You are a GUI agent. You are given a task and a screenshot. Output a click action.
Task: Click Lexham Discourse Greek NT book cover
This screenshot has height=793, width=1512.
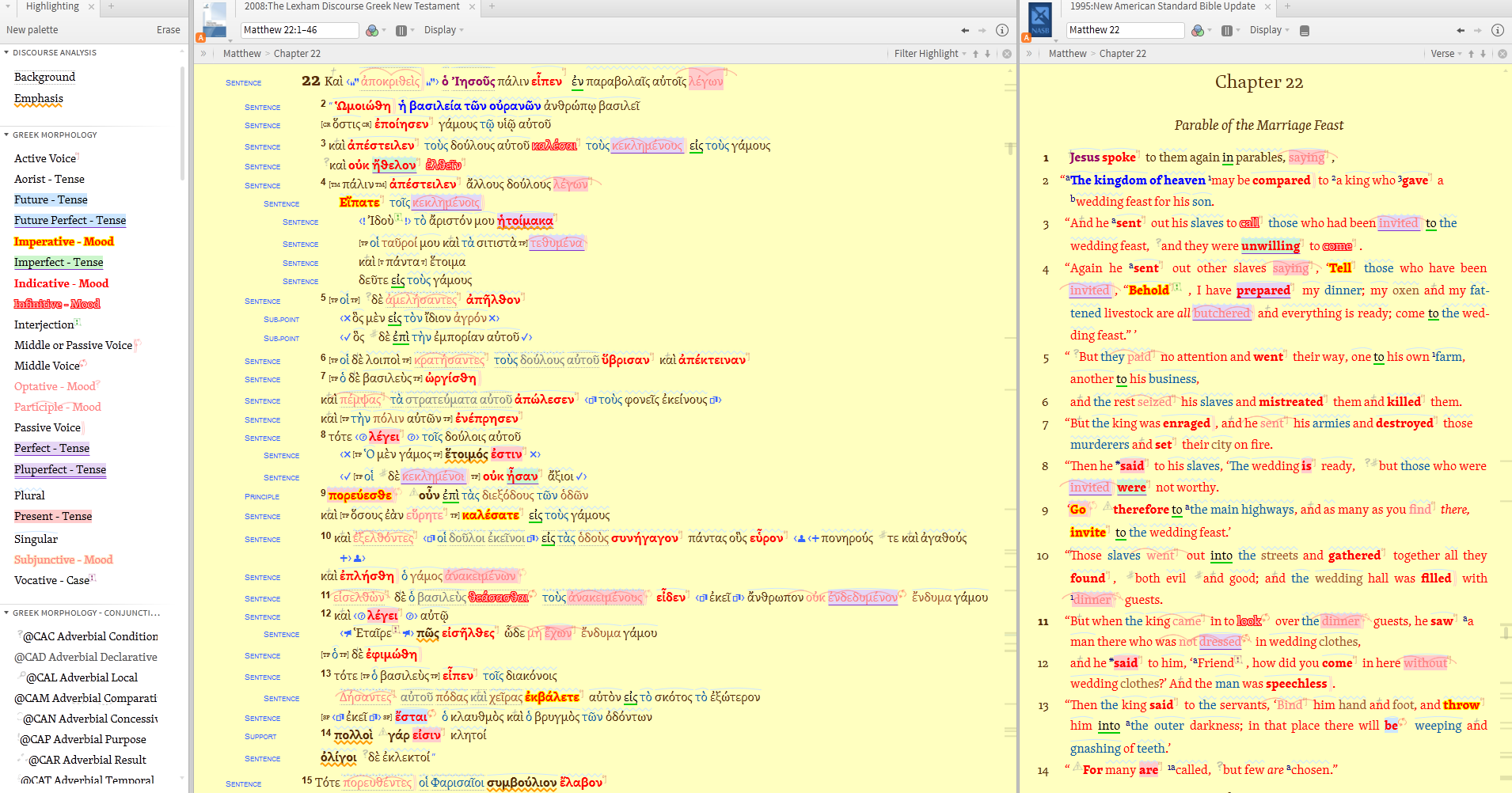point(215,19)
